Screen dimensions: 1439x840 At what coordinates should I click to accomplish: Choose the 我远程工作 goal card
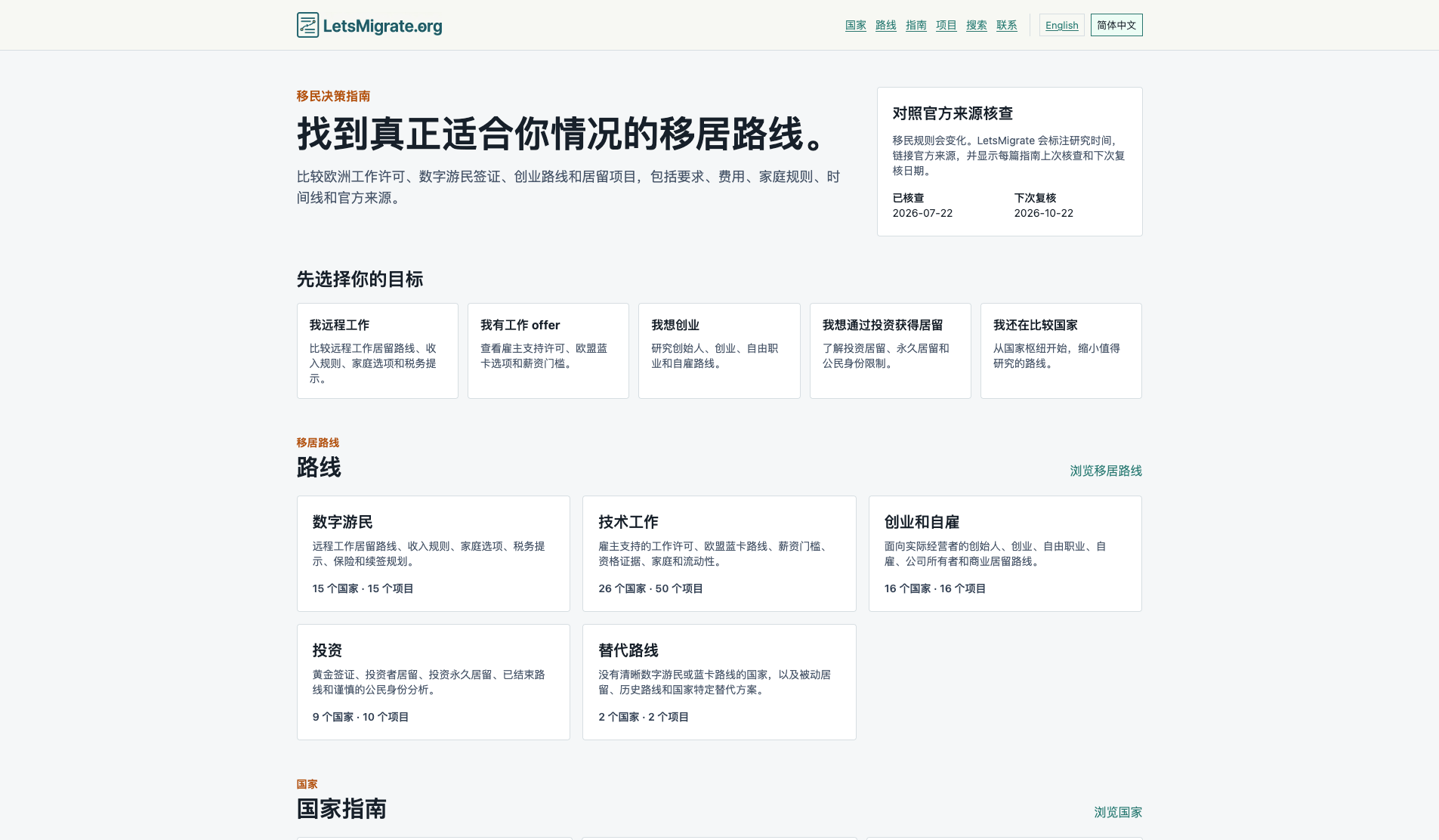[378, 351]
